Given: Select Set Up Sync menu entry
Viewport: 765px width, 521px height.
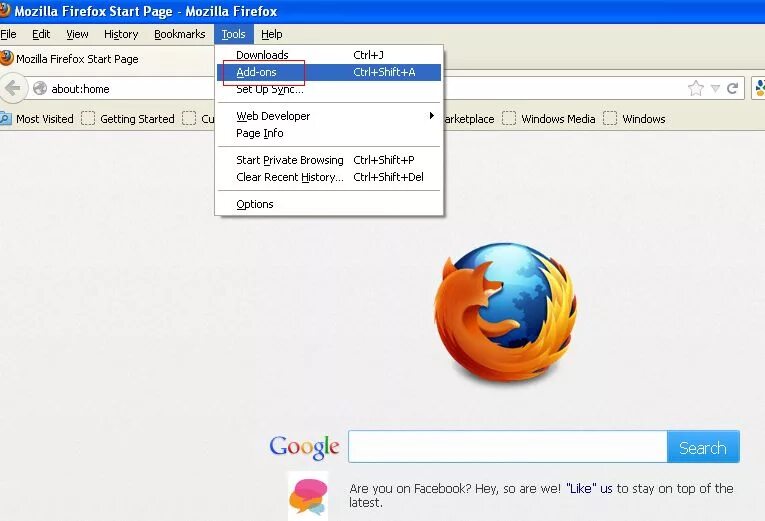Looking at the screenshot, I should coord(329,89).
